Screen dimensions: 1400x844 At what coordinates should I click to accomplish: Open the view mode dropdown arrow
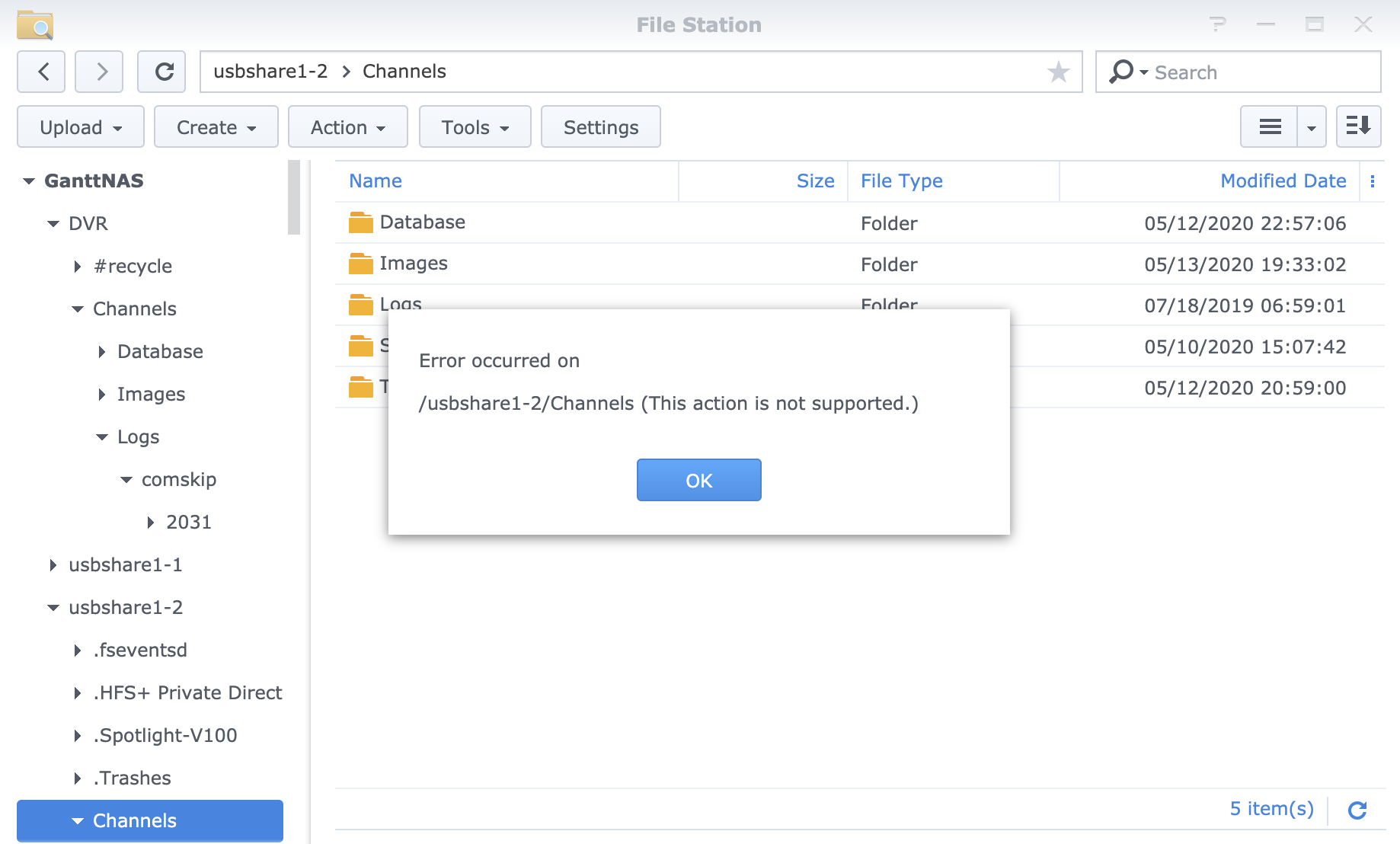[1311, 127]
